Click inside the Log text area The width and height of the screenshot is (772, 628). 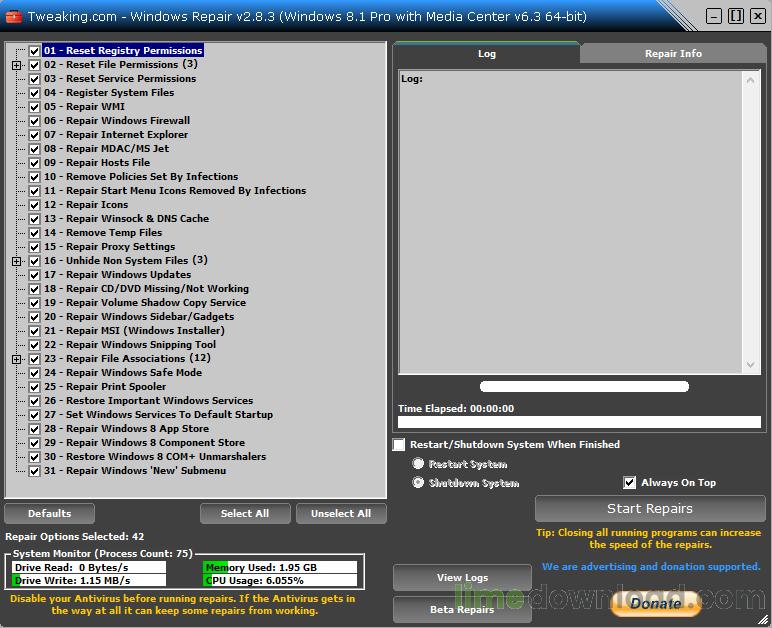[x=571, y=222]
